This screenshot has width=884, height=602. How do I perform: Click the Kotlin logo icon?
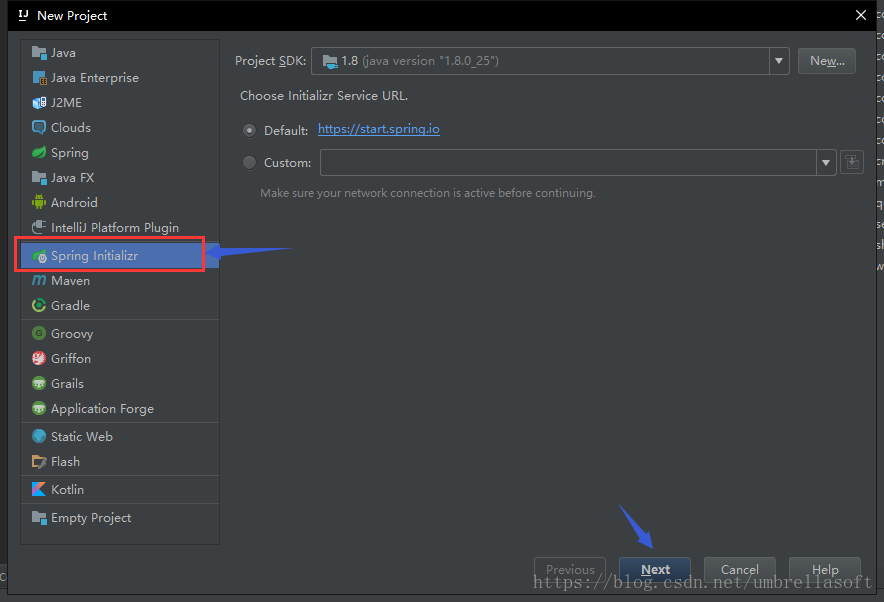(x=39, y=489)
